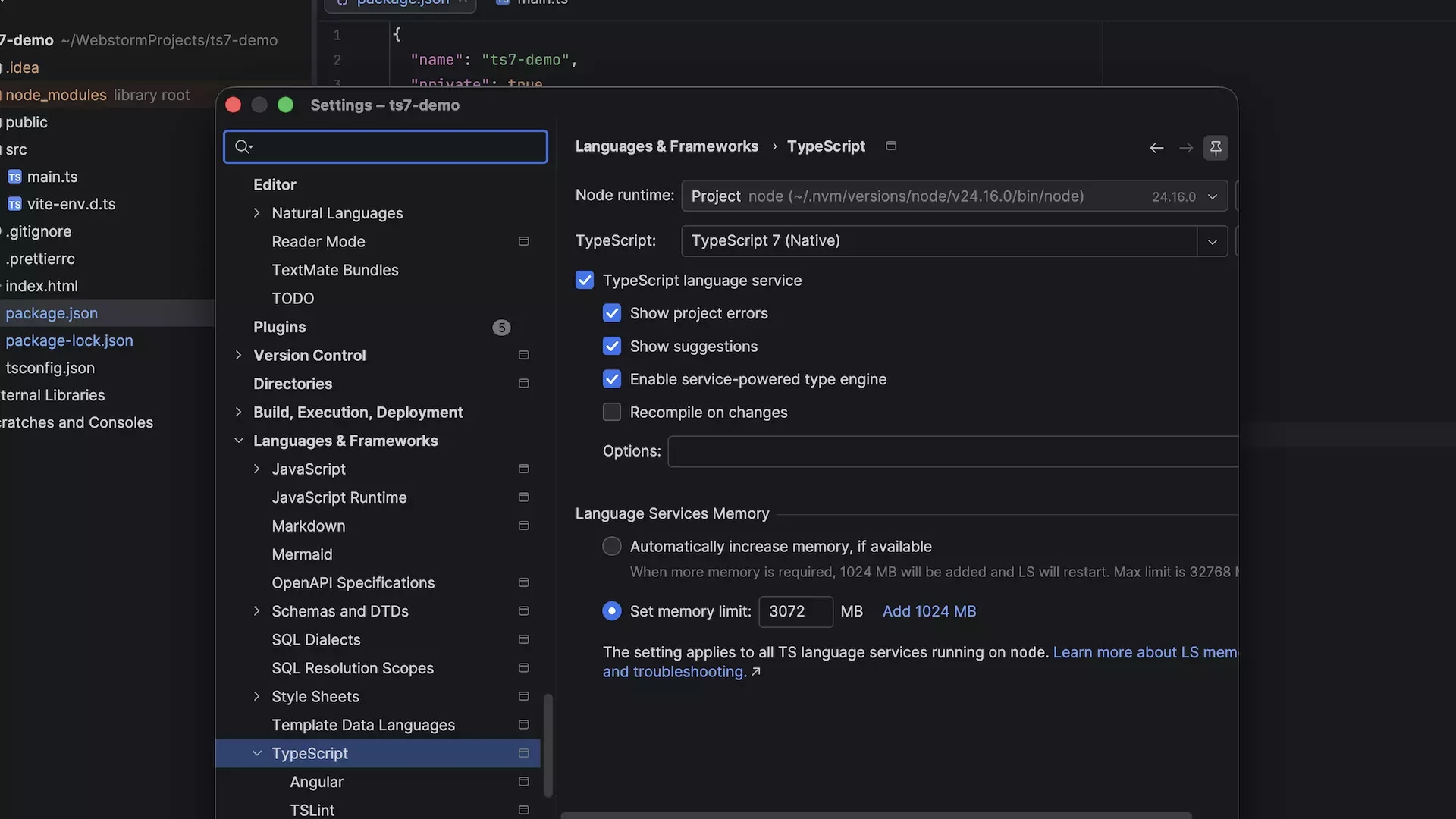Click project icon on Reader Mode row
Image resolution: width=1456 pixels, height=819 pixels.
[523, 241]
